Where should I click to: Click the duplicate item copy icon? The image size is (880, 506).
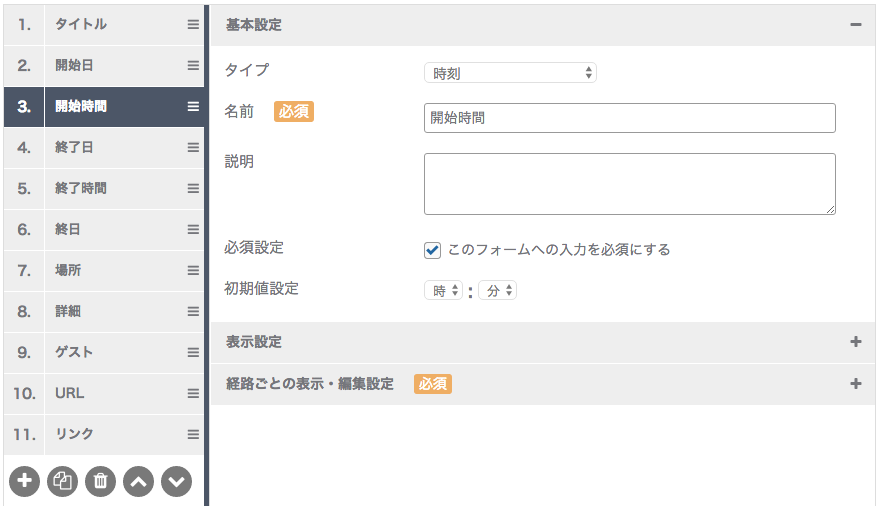[62, 481]
